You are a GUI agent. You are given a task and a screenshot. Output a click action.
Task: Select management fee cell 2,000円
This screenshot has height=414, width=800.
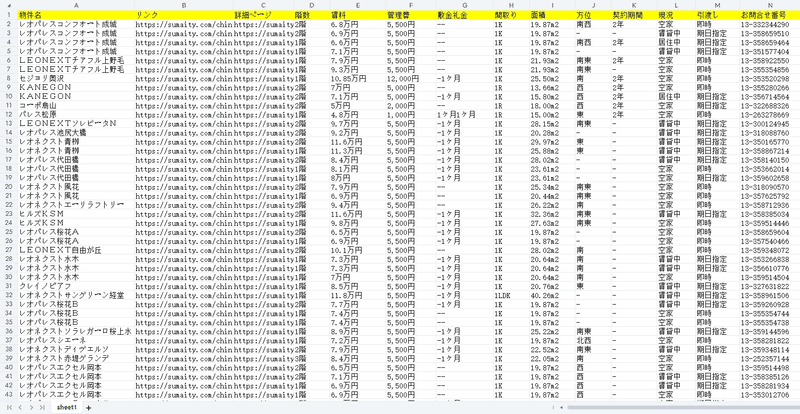[411, 106]
